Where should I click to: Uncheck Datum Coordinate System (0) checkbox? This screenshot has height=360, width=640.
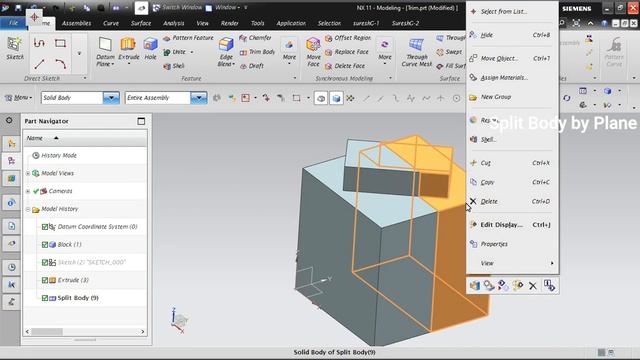tap(45, 227)
